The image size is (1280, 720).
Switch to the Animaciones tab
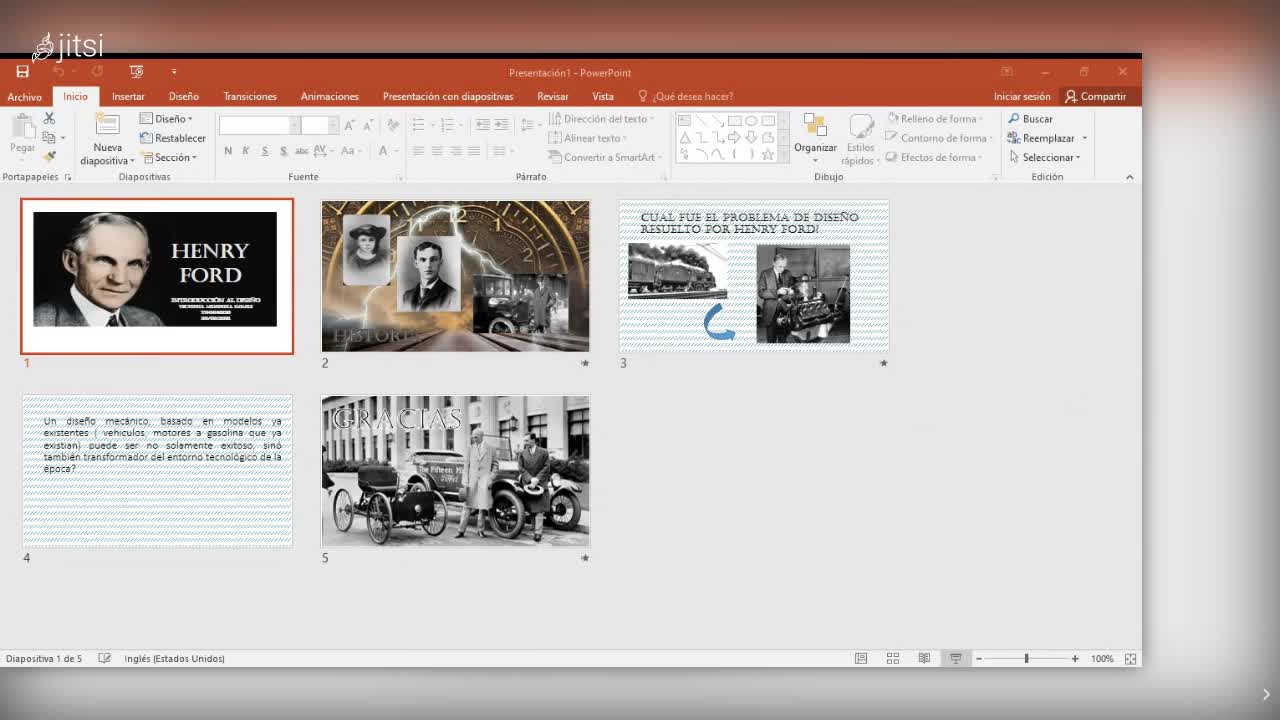pyautogui.click(x=329, y=96)
